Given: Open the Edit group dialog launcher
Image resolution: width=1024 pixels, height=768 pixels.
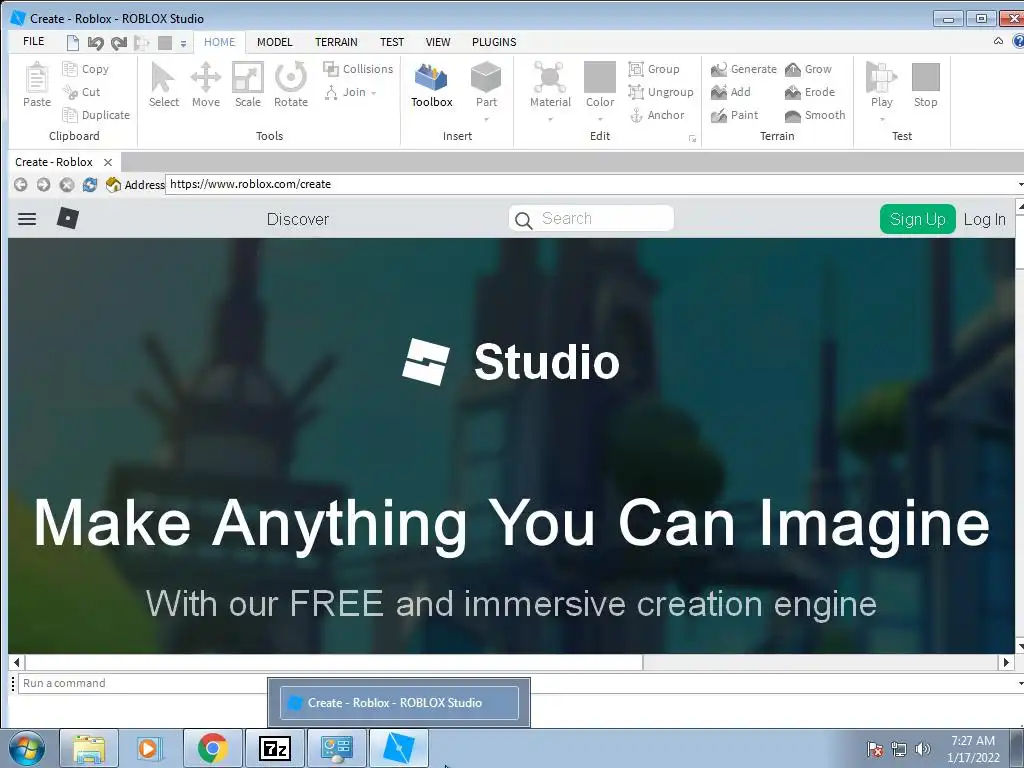Looking at the screenshot, I should pyautogui.click(x=692, y=138).
